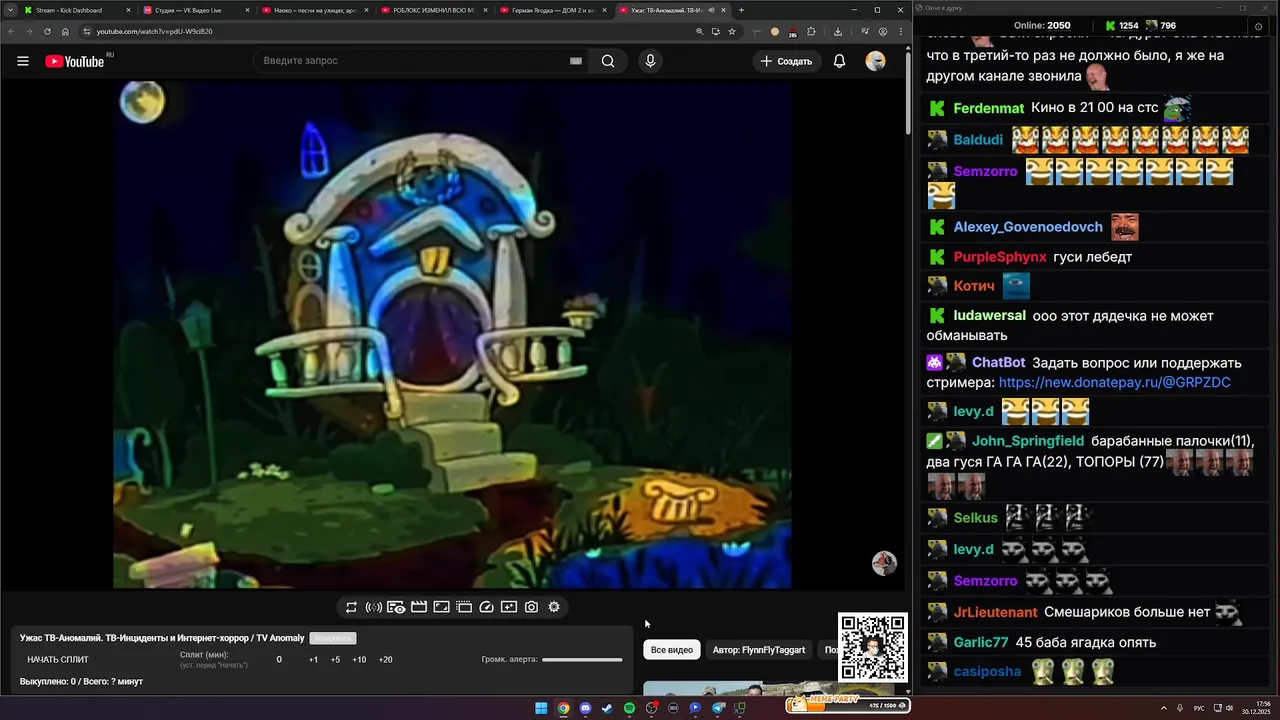Open Steam from the taskbar
The height and width of the screenshot is (720, 1280).
pos(607,708)
